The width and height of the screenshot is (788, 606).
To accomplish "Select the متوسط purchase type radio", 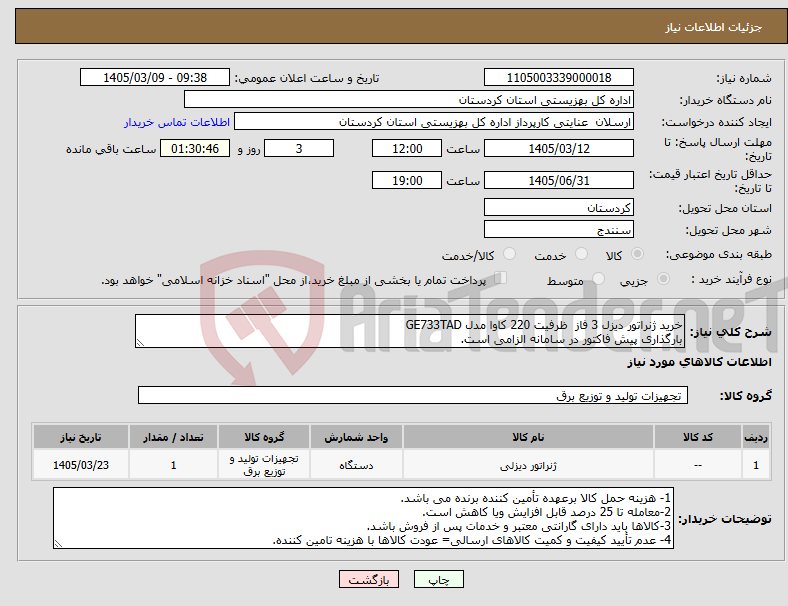I will 598,278.
